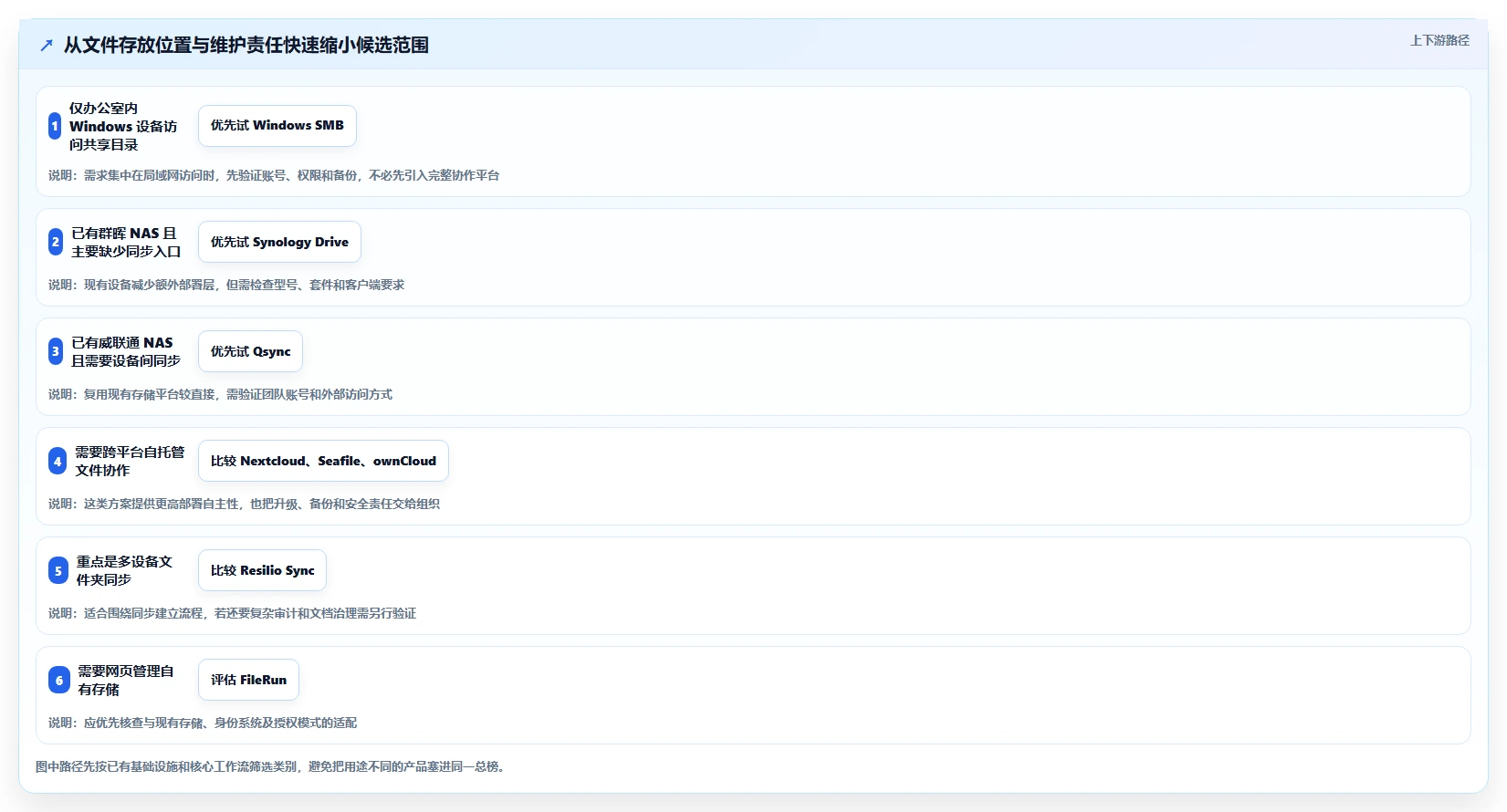
Task: Click the note starting 现有设备减少额外部署层
Action: [226, 285]
